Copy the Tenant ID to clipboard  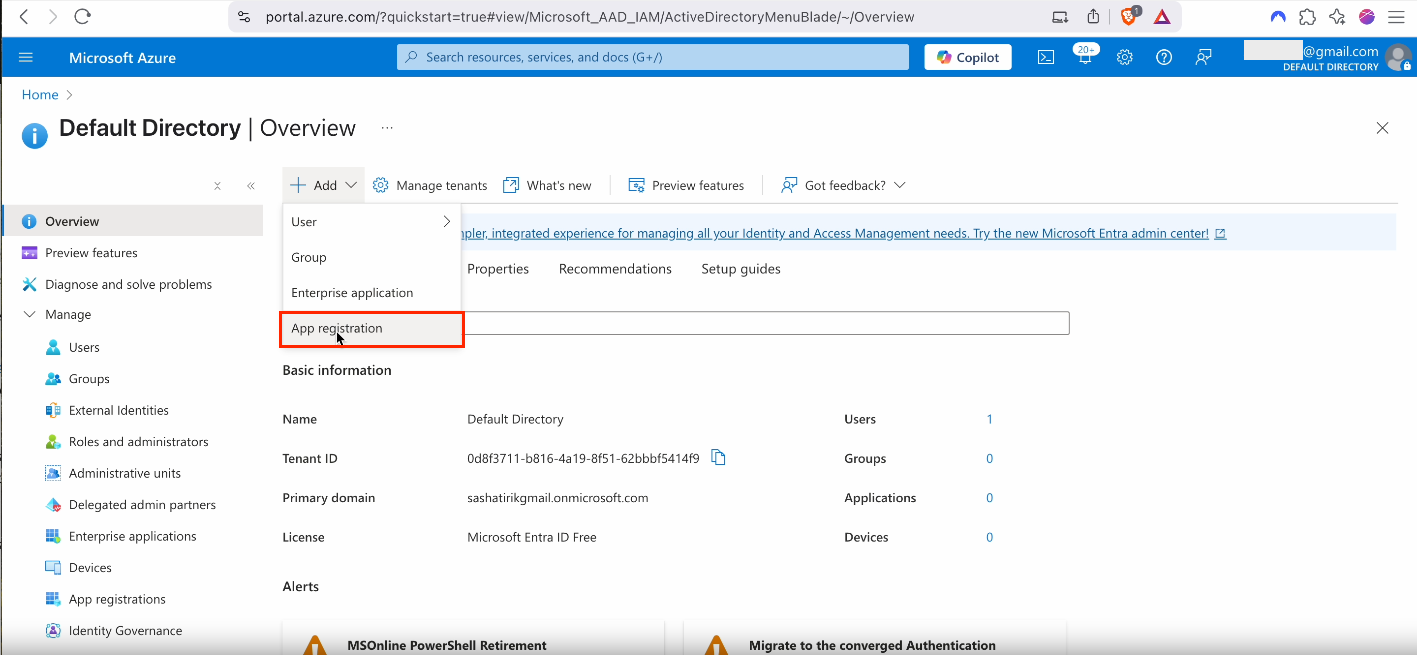[718, 457]
